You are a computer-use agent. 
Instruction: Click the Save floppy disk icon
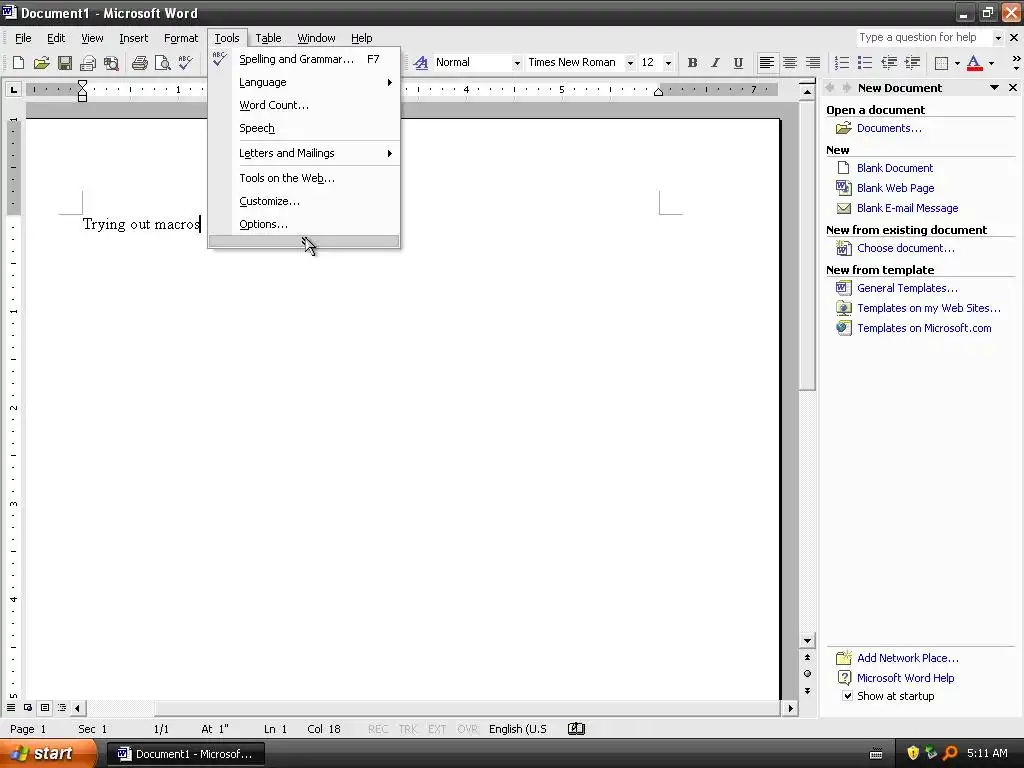tap(65, 63)
